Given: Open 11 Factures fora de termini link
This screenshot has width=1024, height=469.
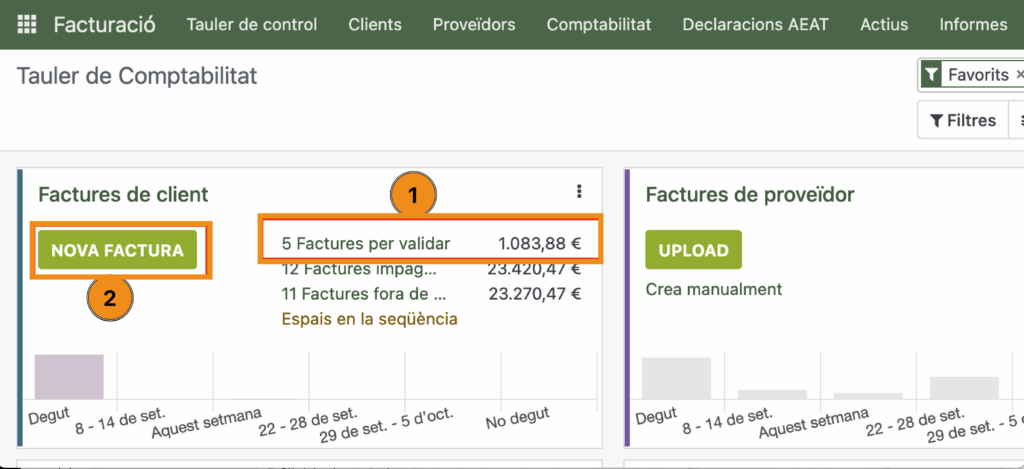Looking at the screenshot, I should 364,294.
